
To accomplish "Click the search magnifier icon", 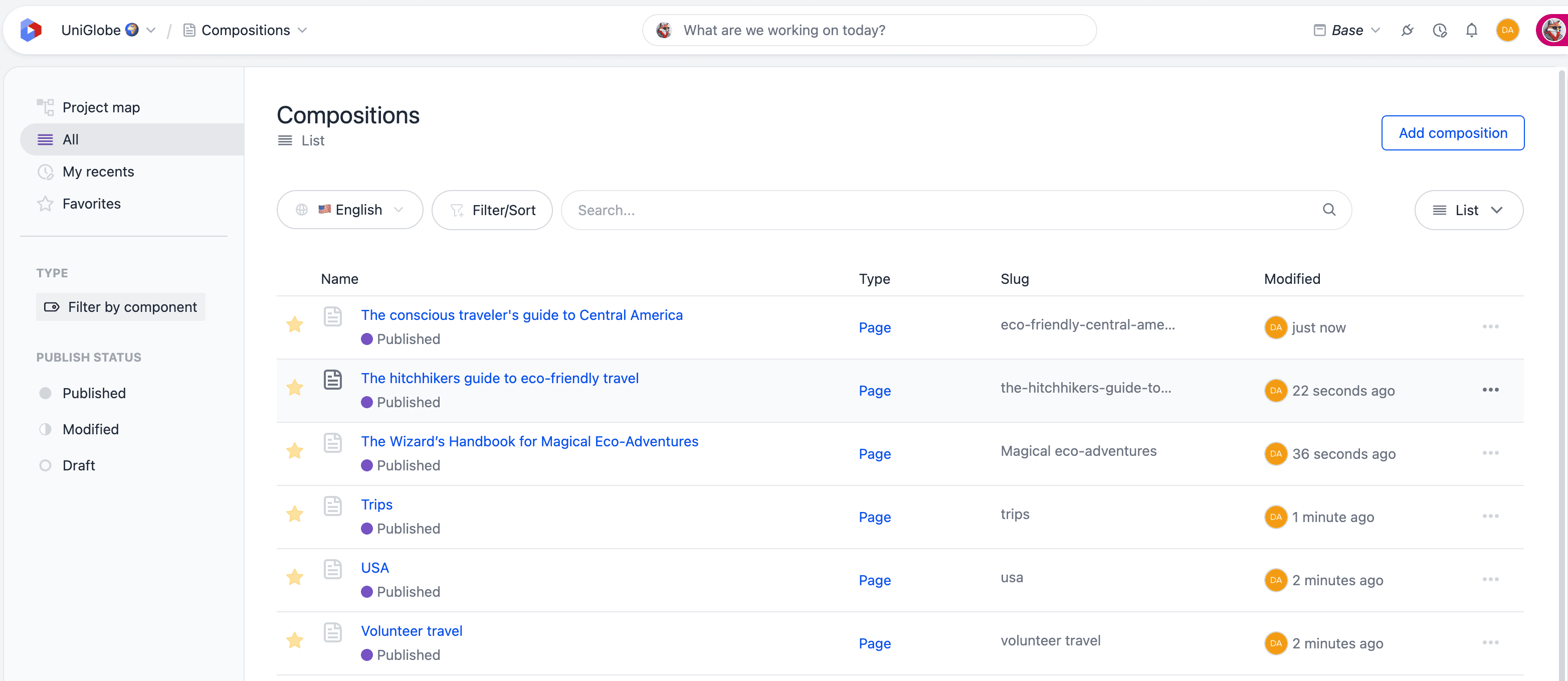I will [1329, 210].
